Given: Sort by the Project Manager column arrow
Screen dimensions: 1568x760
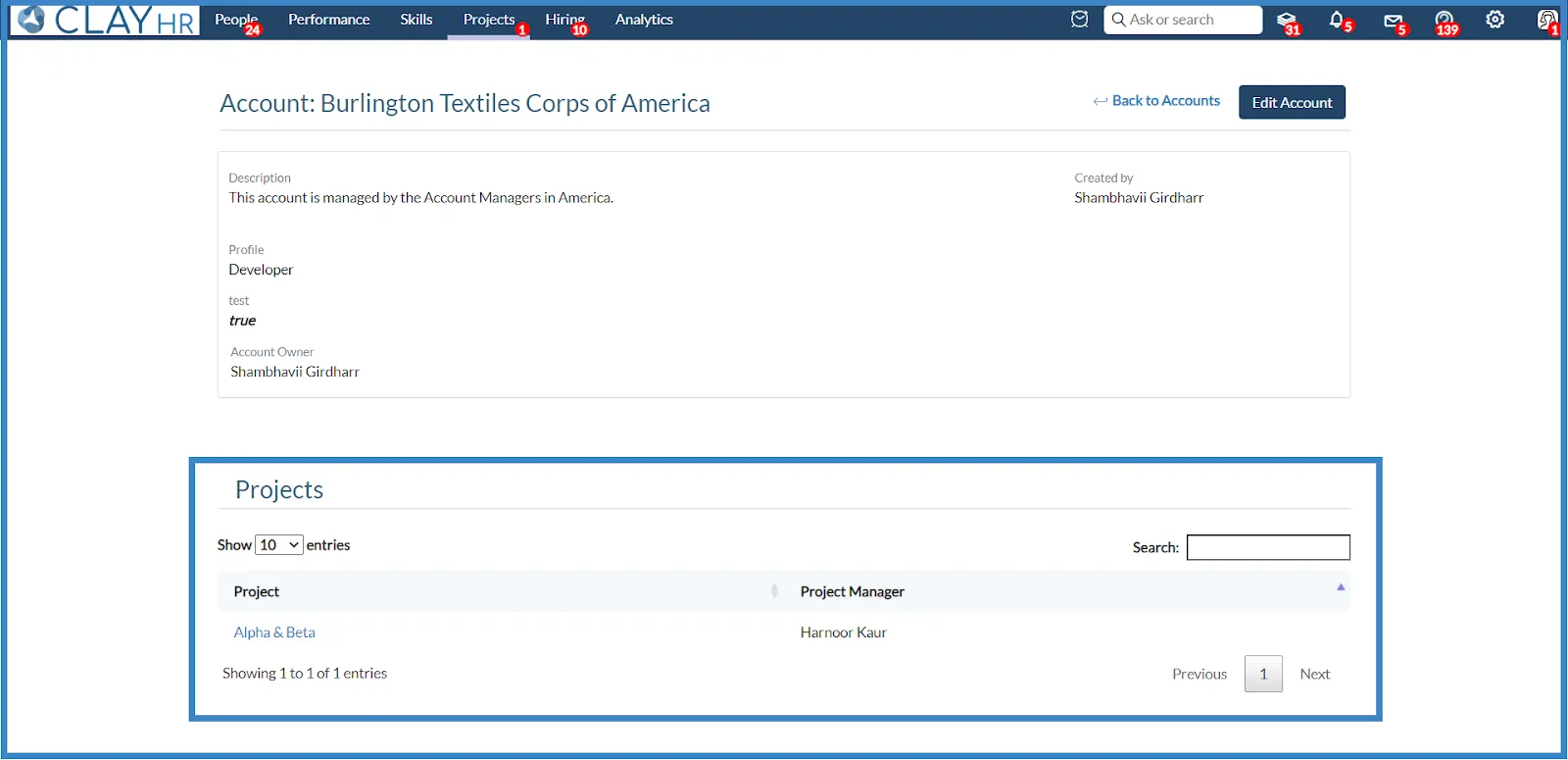Looking at the screenshot, I should click(1341, 587).
